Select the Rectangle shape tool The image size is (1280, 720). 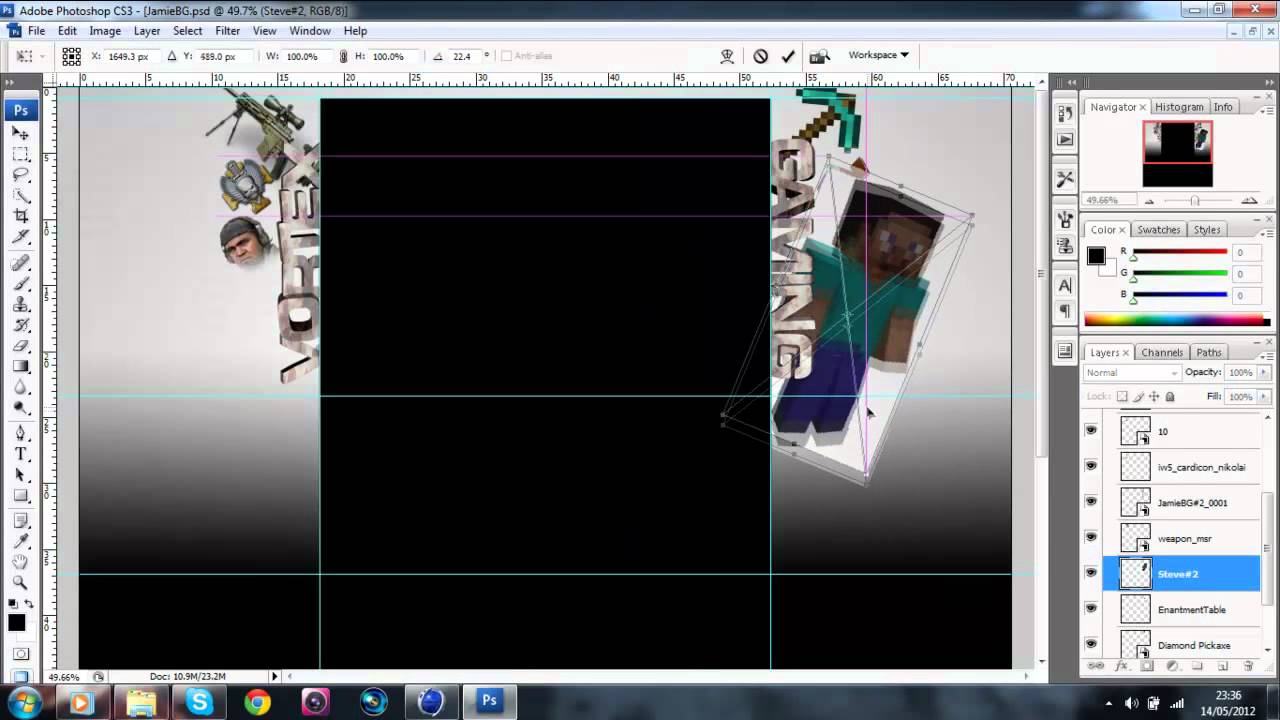click(20, 496)
